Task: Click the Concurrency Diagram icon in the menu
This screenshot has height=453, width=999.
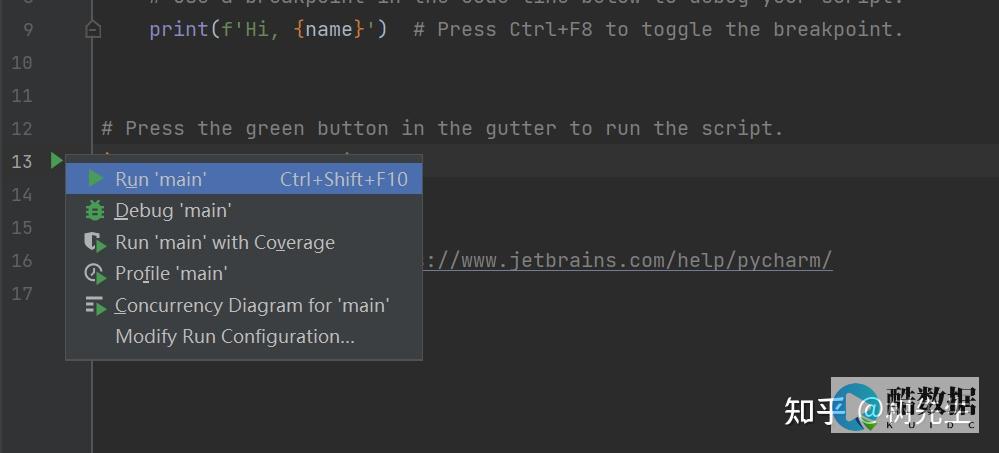Action: click(x=95, y=305)
